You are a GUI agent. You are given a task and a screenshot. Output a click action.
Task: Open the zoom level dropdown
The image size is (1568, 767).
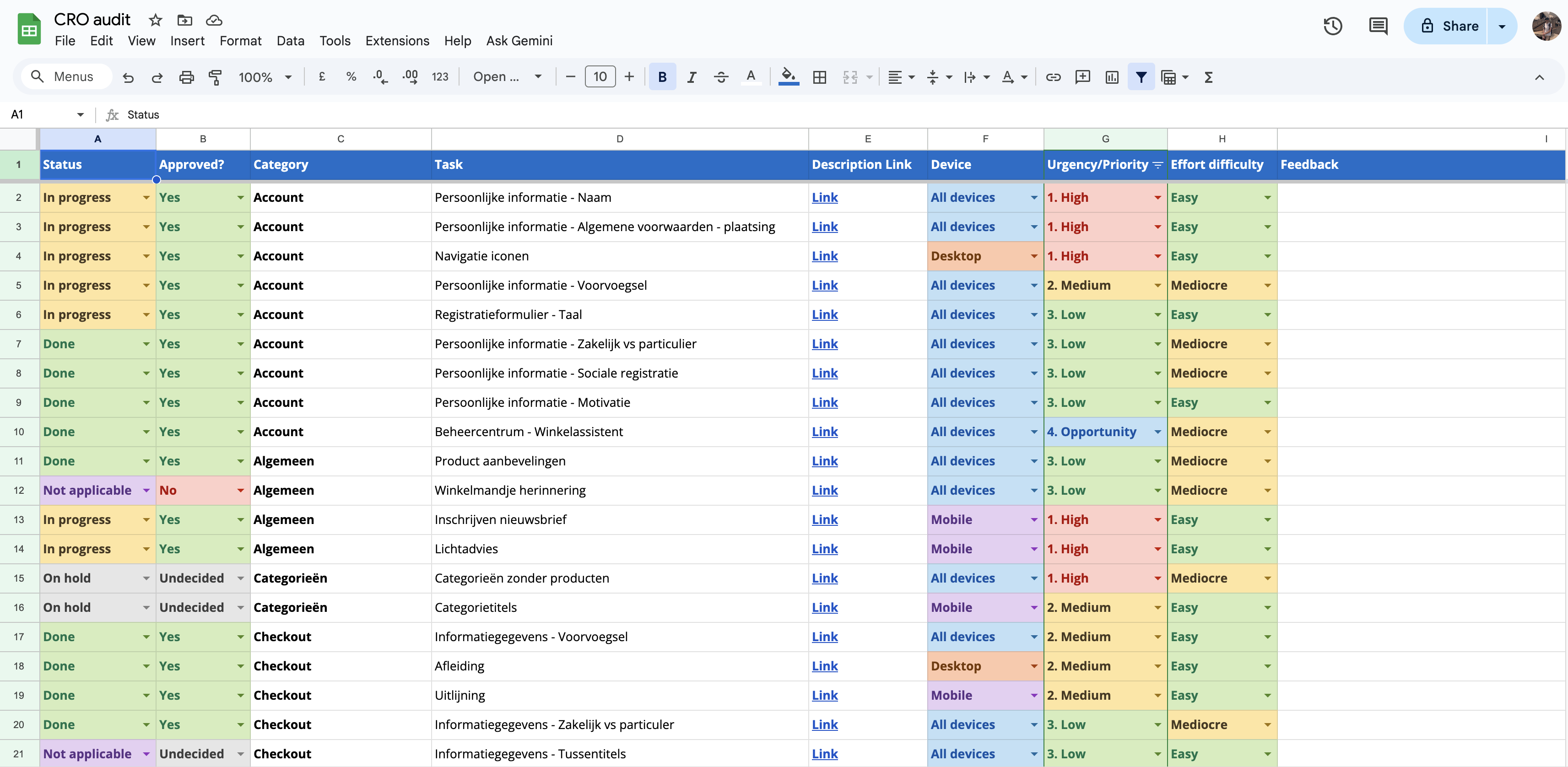[265, 77]
